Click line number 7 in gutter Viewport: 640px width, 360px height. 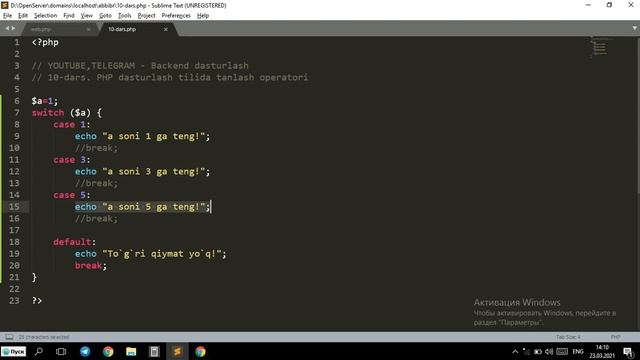point(17,113)
